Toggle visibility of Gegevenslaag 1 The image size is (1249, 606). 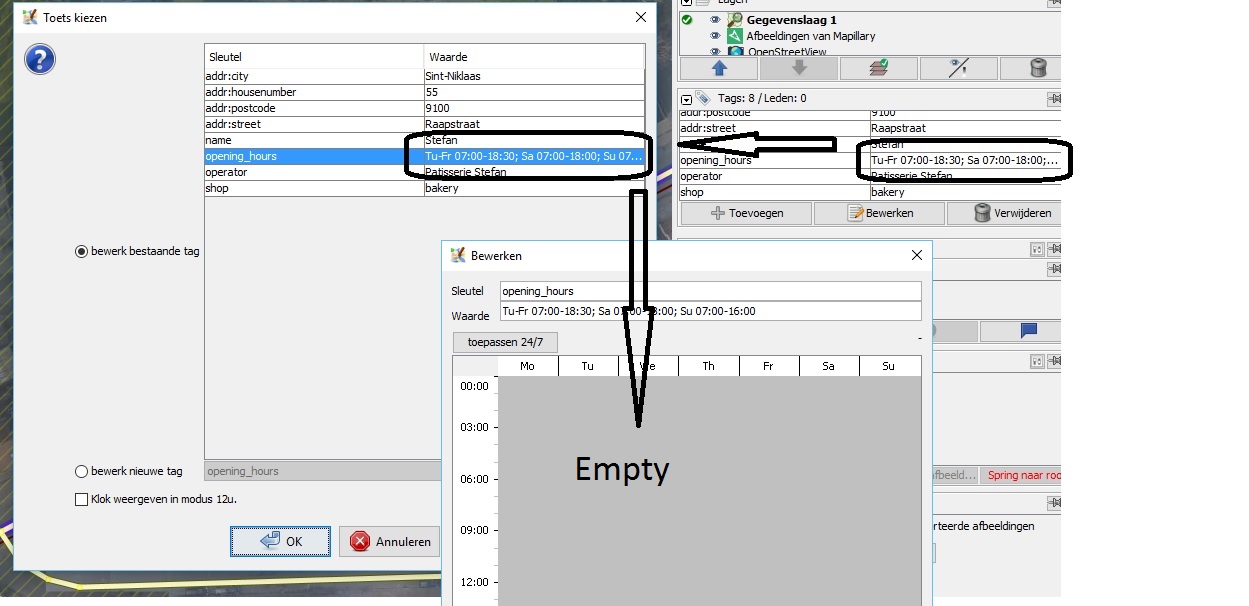(x=715, y=20)
